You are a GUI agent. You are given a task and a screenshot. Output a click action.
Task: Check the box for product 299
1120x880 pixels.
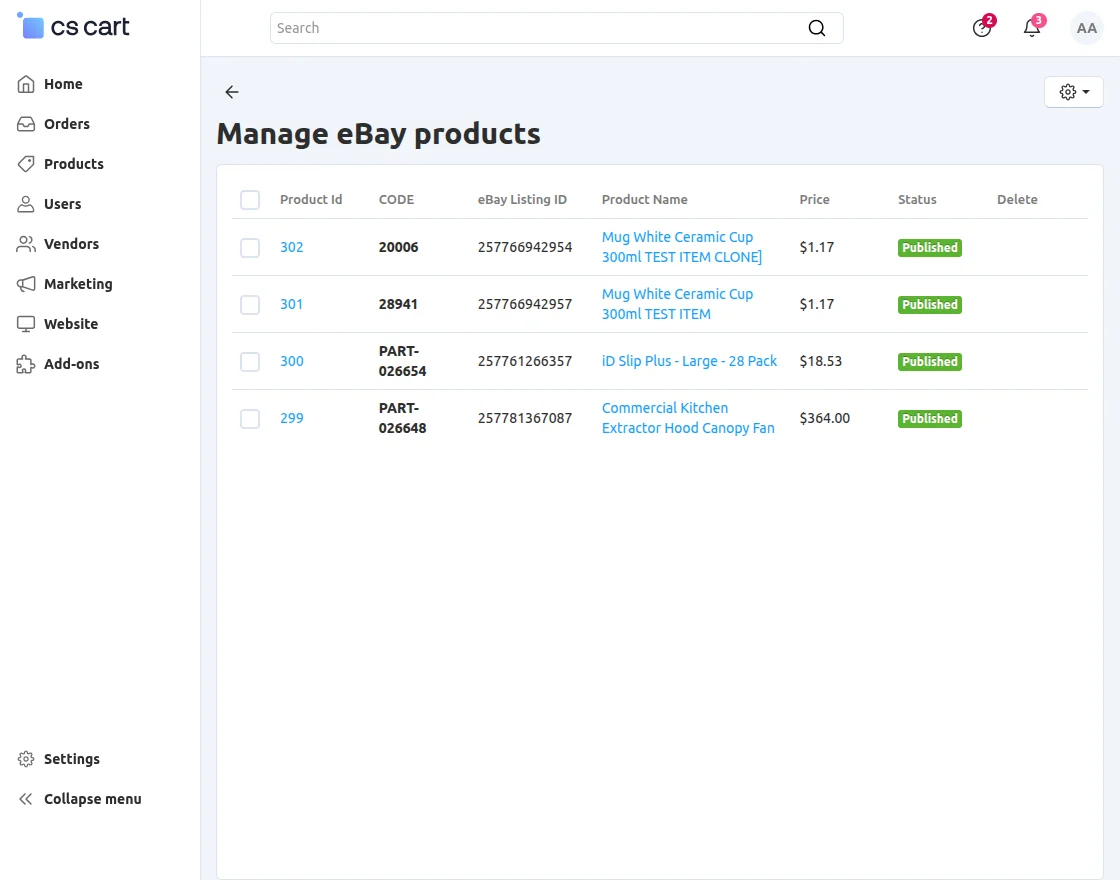[x=250, y=419]
